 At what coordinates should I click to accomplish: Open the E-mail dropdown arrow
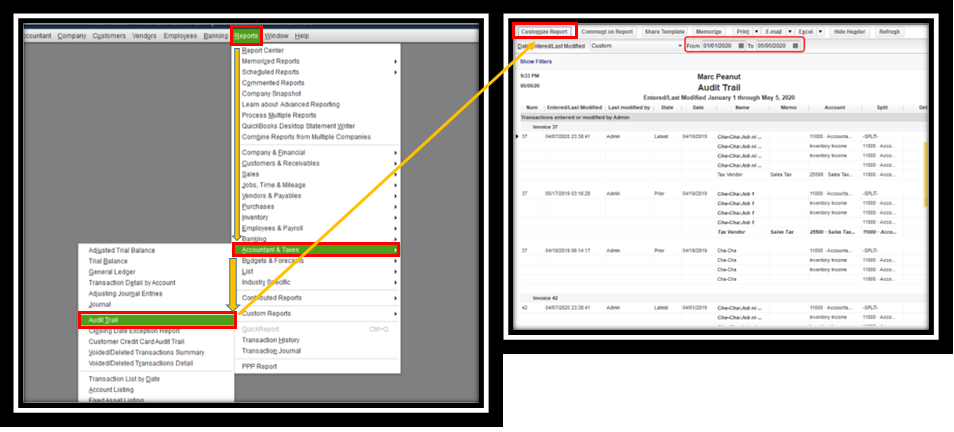[790, 32]
